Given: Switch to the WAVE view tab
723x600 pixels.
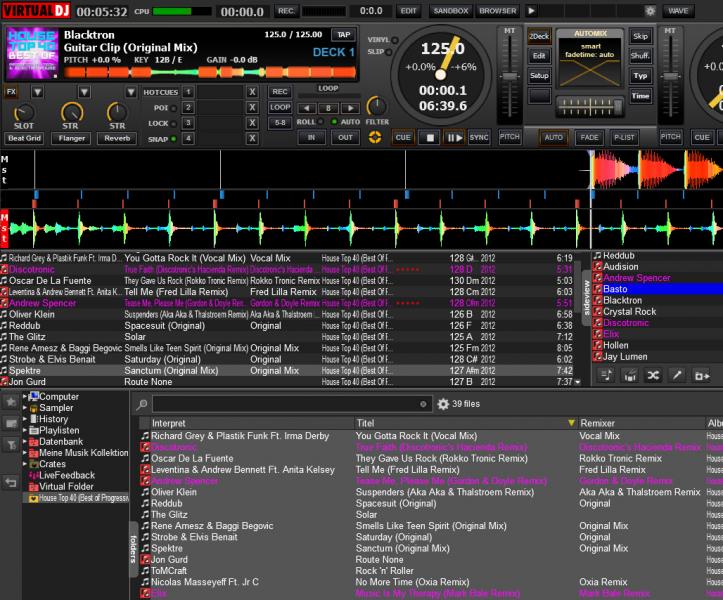Looking at the screenshot, I should pos(678,11).
